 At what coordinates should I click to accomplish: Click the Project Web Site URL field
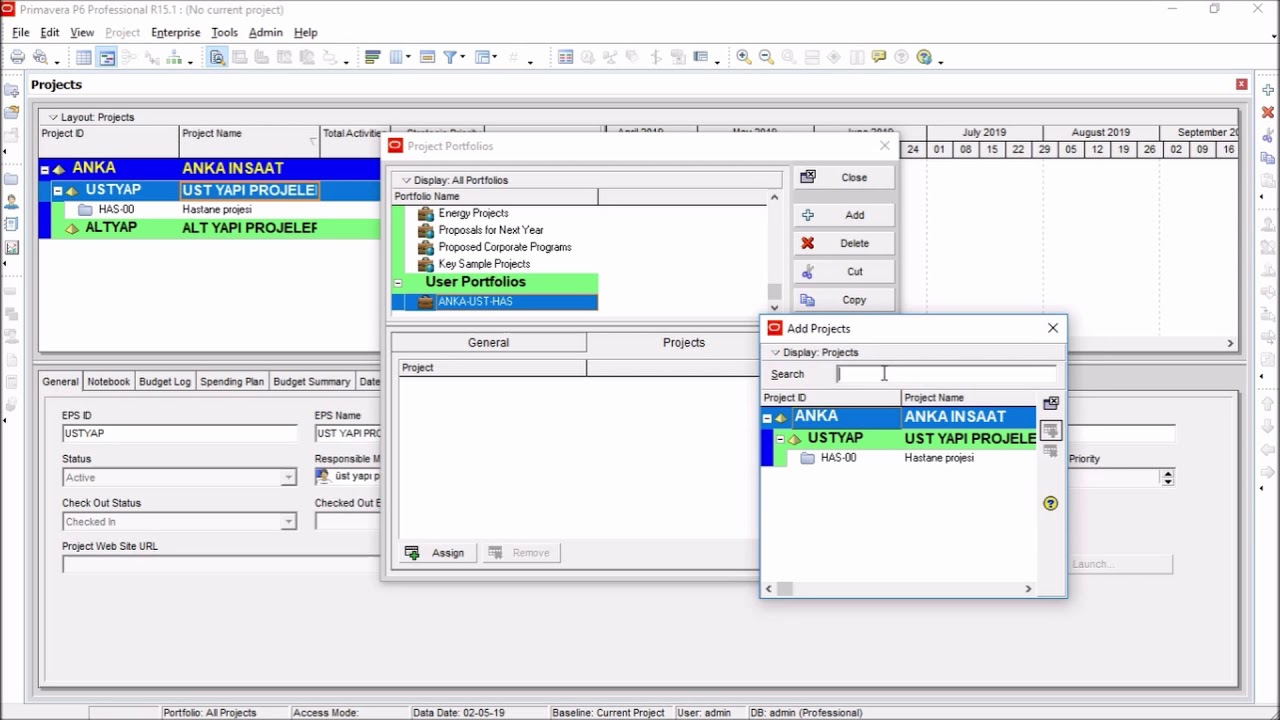tap(220, 564)
